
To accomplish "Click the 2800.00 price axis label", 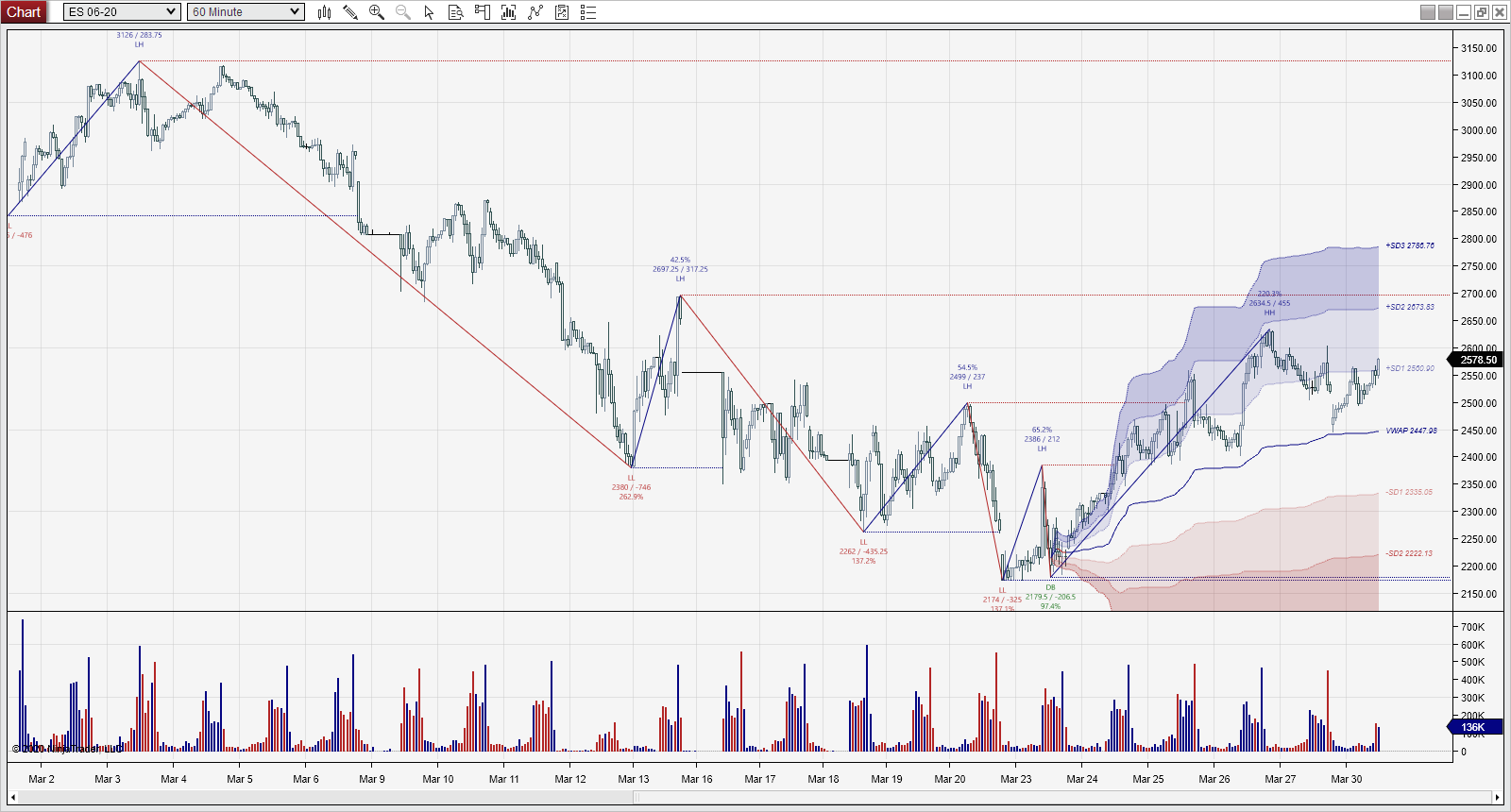I will pyautogui.click(x=1479, y=239).
